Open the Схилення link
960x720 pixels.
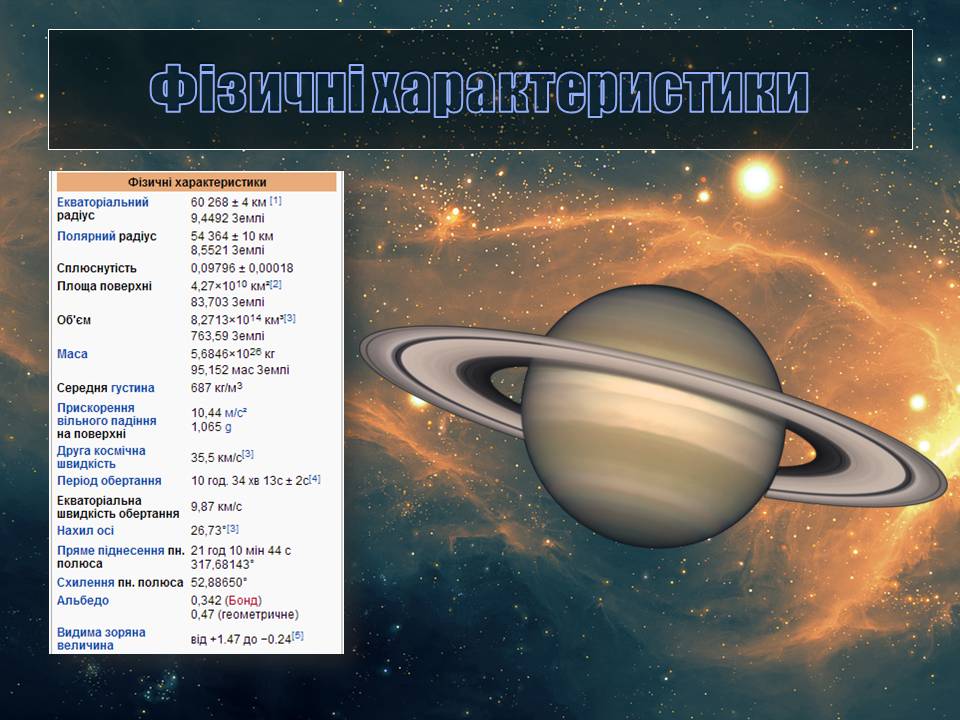click(x=86, y=582)
